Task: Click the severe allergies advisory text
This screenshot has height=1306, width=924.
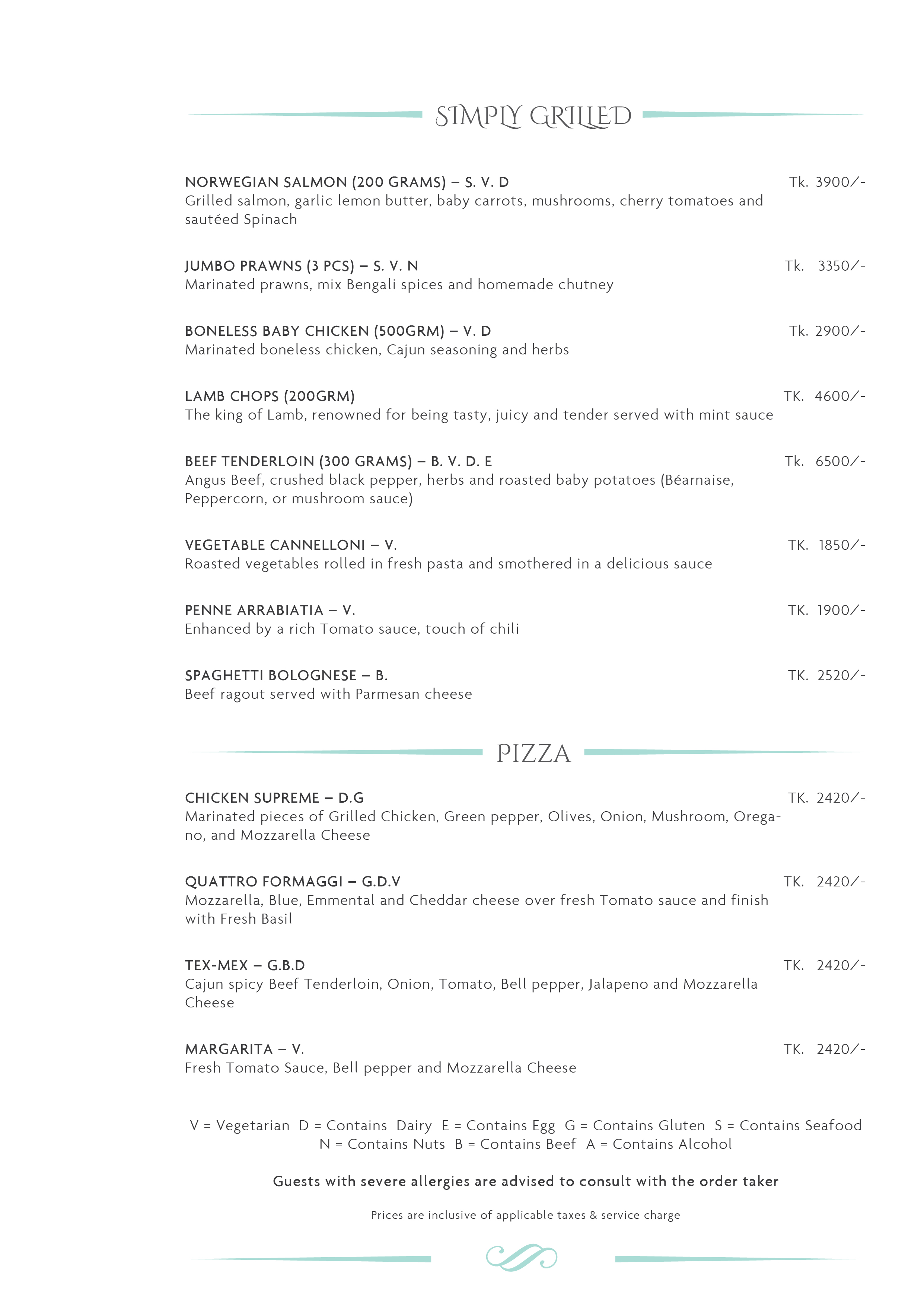Action: (525, 1181)
